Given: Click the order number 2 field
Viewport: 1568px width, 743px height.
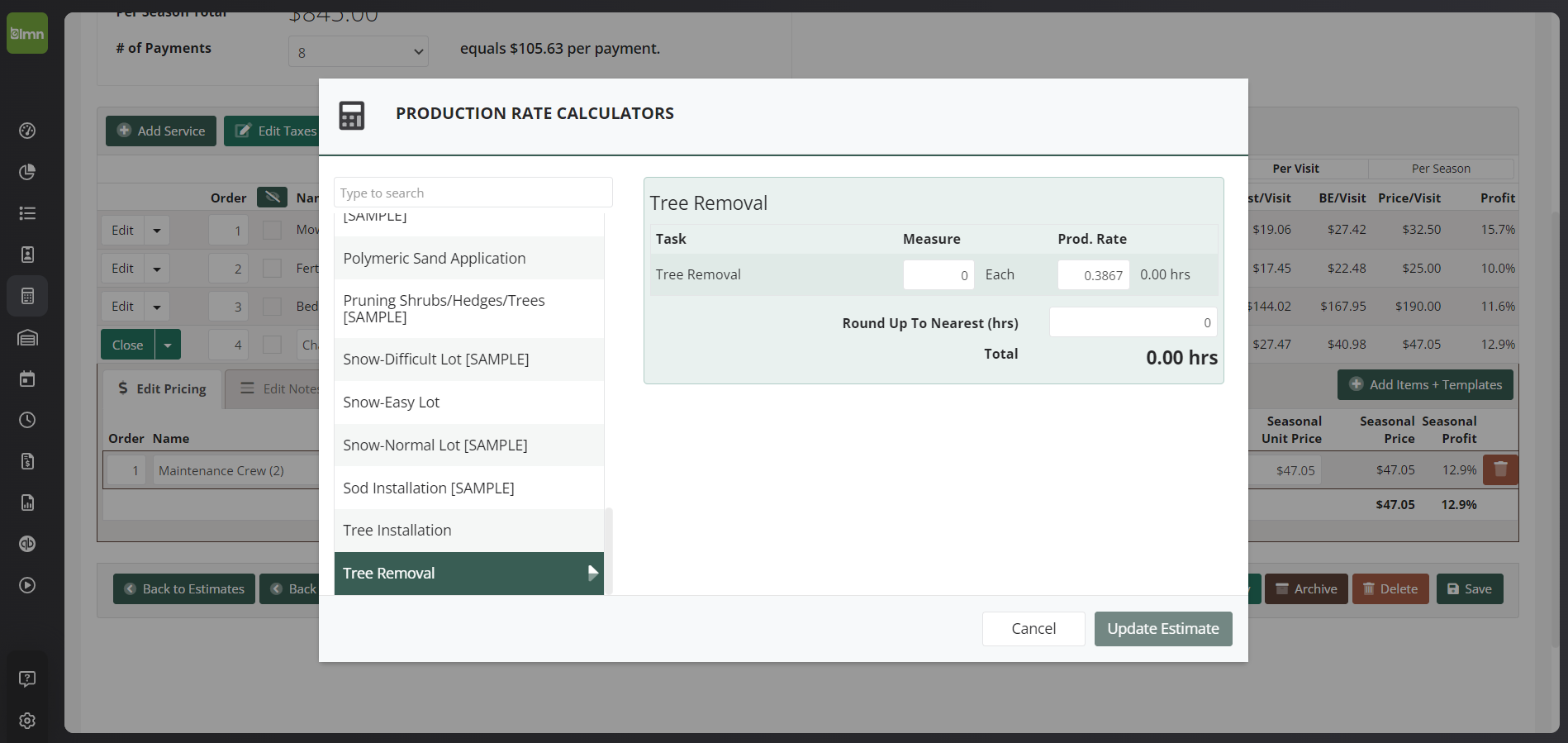Looking at the screenshot, I should tap(228, 268).
